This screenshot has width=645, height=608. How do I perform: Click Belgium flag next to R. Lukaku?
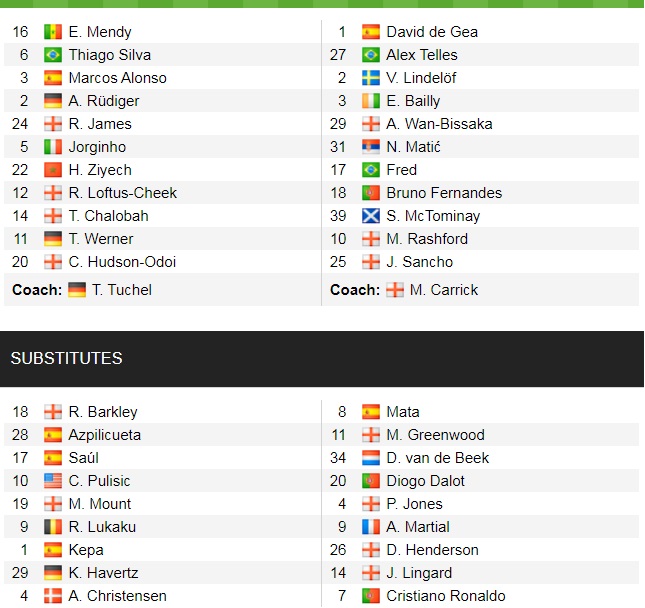click(53, 527)
